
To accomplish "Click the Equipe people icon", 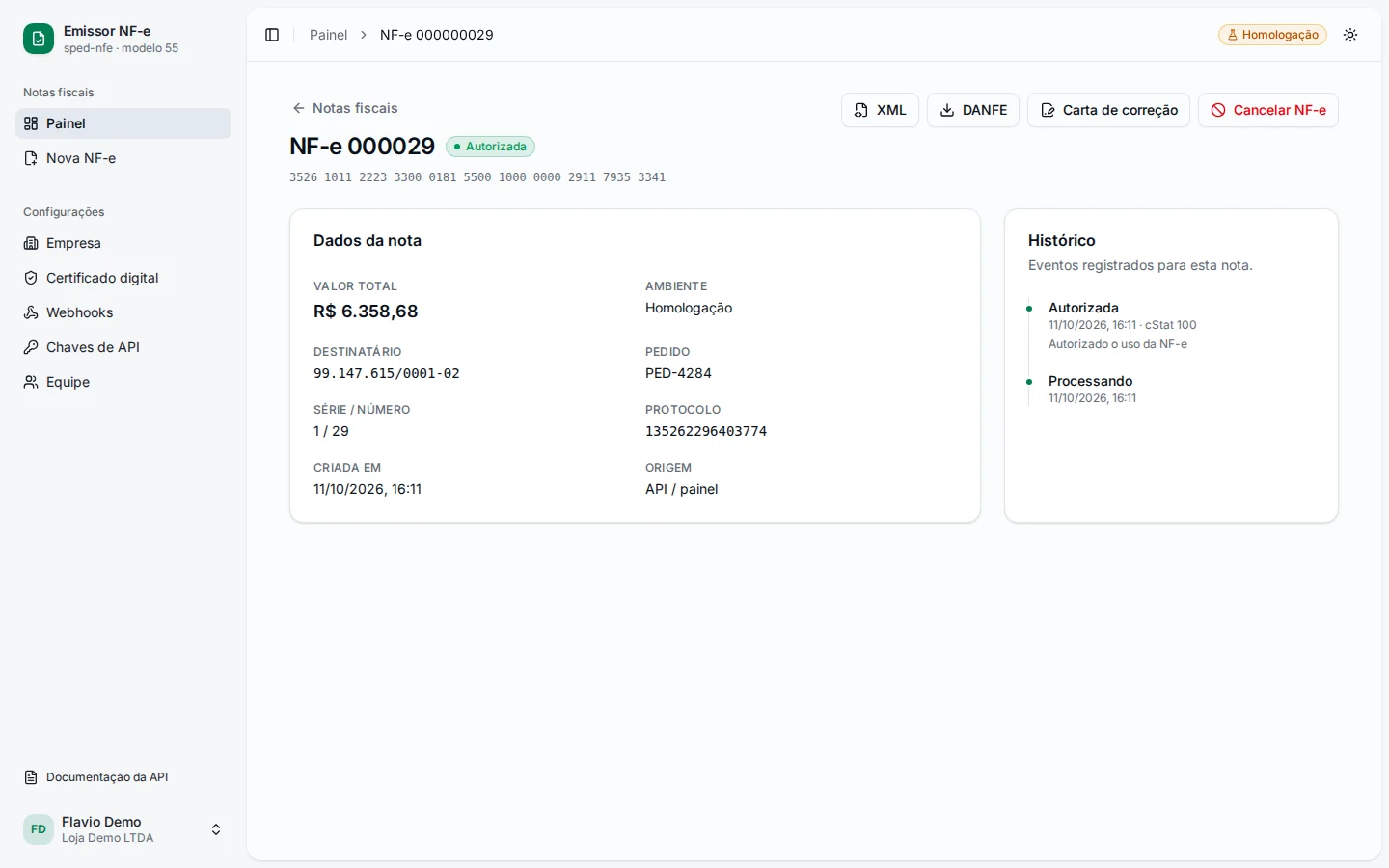I will pos(31,382).
